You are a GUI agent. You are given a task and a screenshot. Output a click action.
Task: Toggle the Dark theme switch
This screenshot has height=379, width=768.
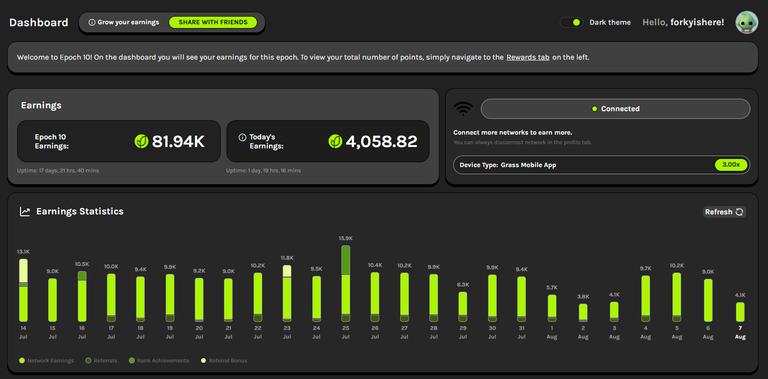tap(572, 23)
